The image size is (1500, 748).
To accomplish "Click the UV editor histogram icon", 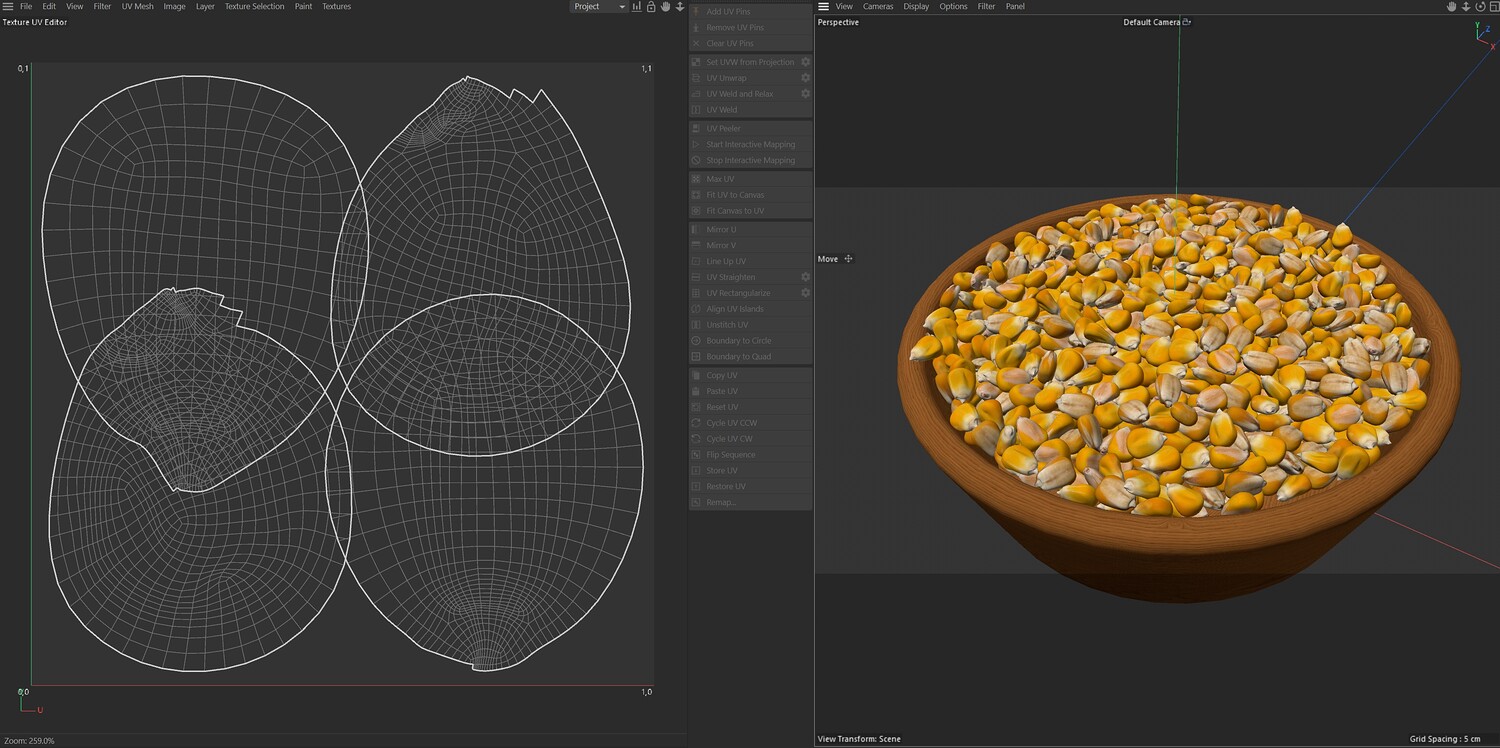I will [x=637, y=6].
